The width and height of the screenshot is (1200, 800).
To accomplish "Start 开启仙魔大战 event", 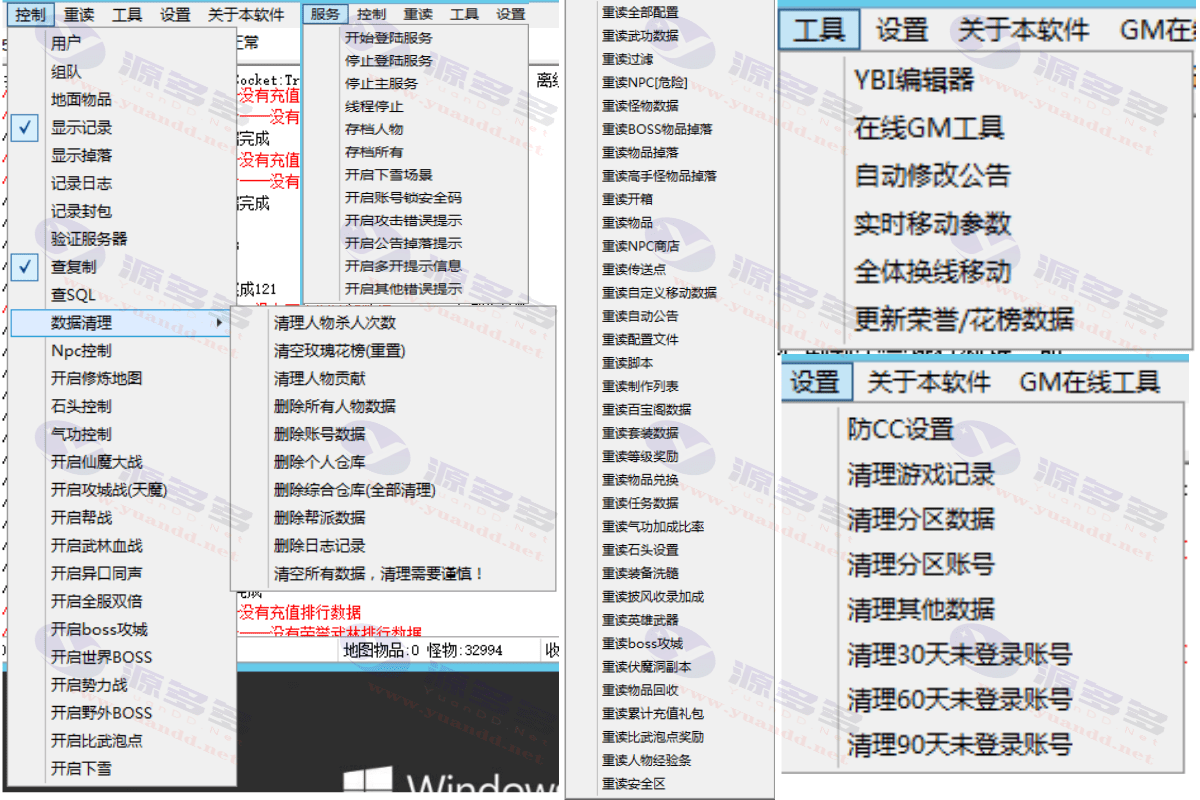I will click(96, 462).
